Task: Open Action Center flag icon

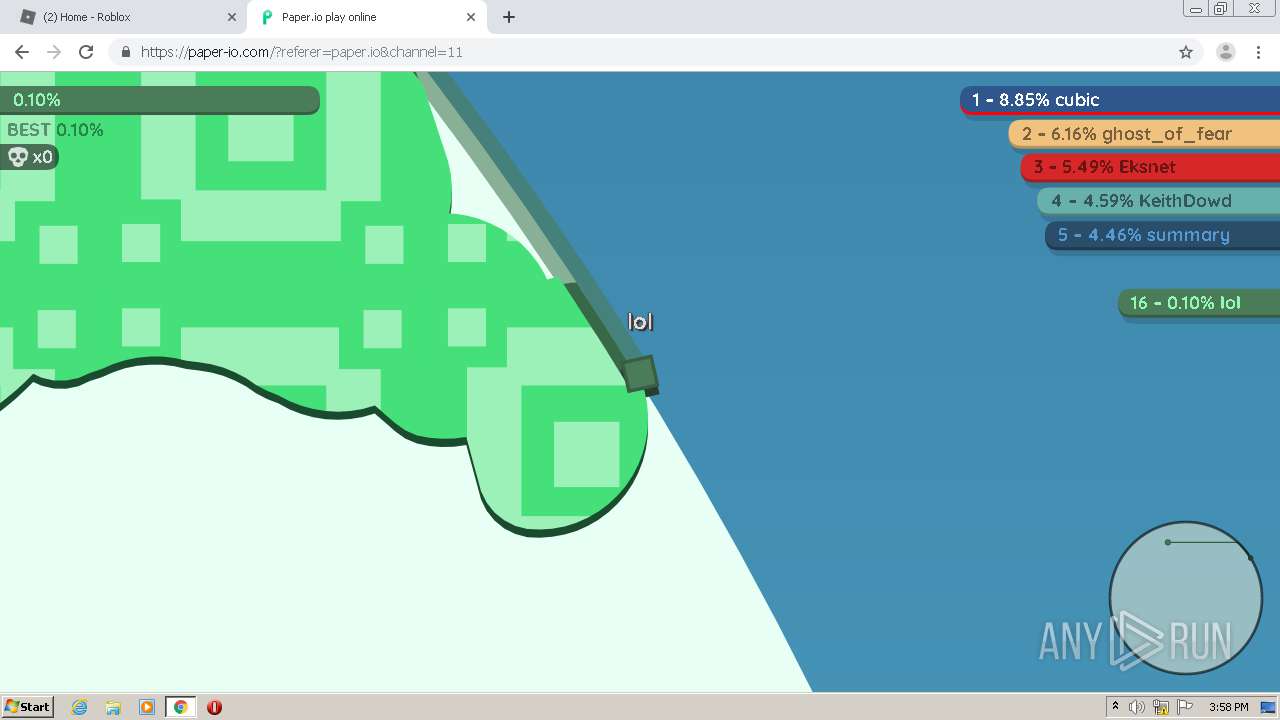Action: pos(1185,707)
